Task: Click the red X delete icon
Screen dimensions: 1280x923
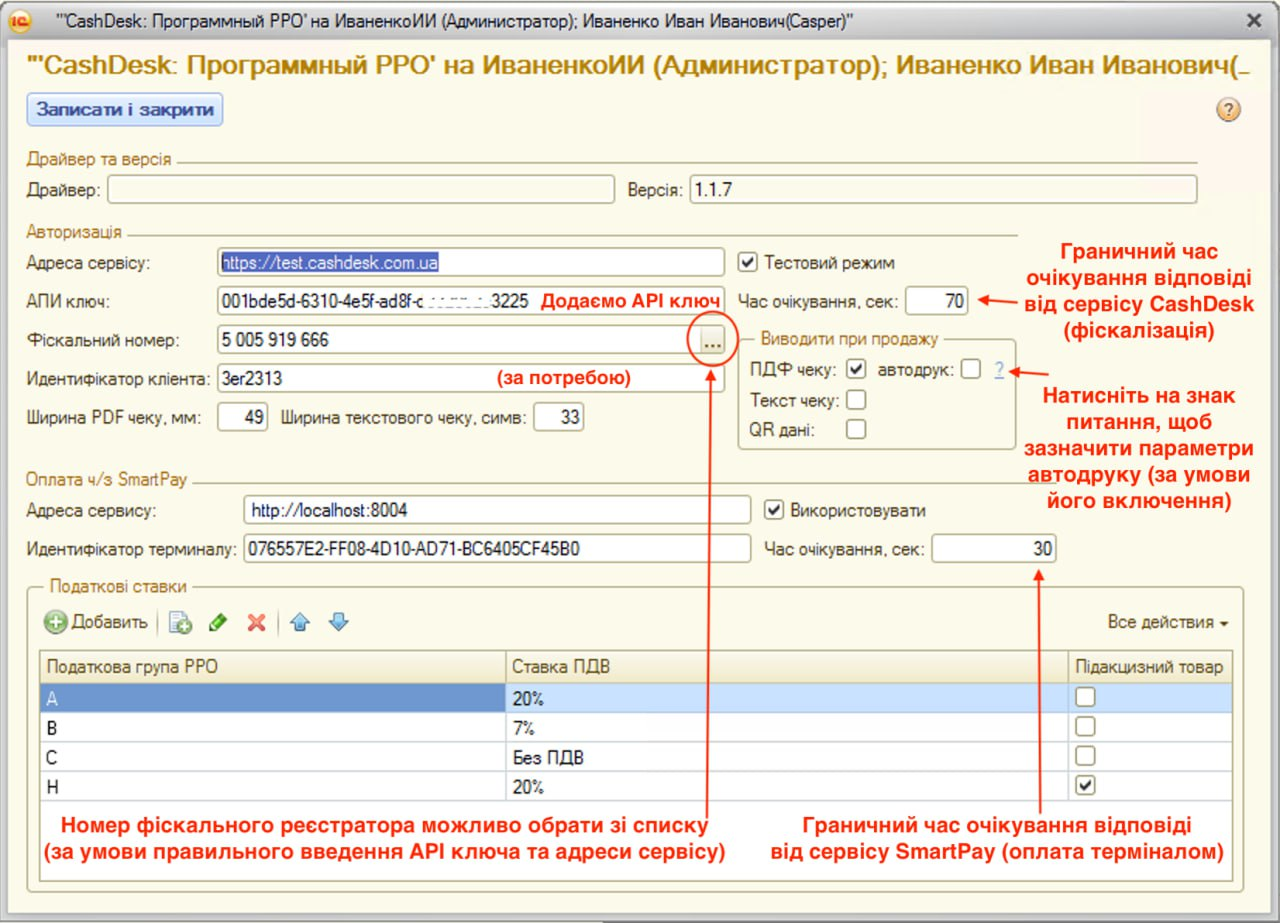Action: click(x=256, y=622)
